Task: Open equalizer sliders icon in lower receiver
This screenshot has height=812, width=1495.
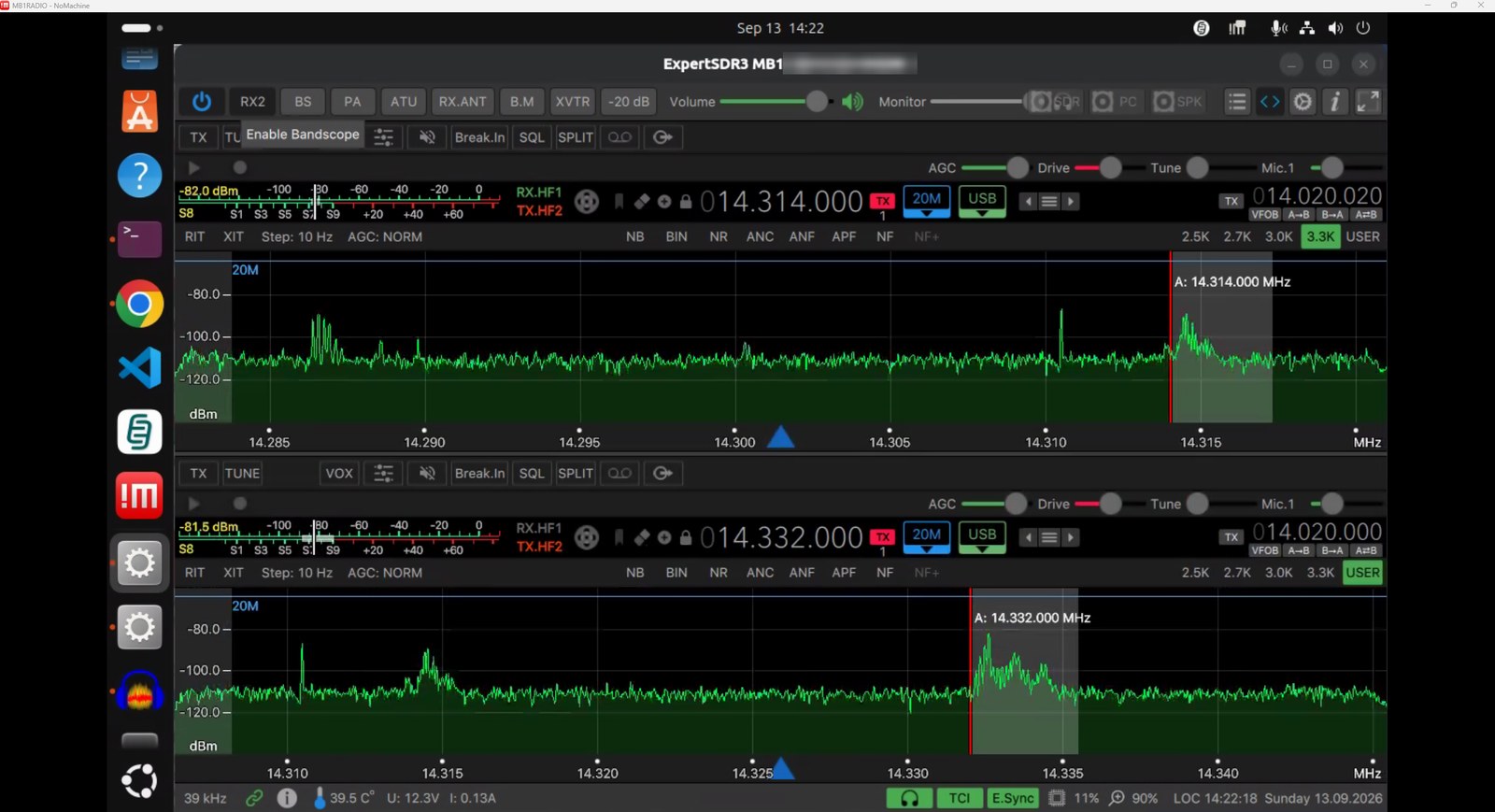Action: click(384, 474)
